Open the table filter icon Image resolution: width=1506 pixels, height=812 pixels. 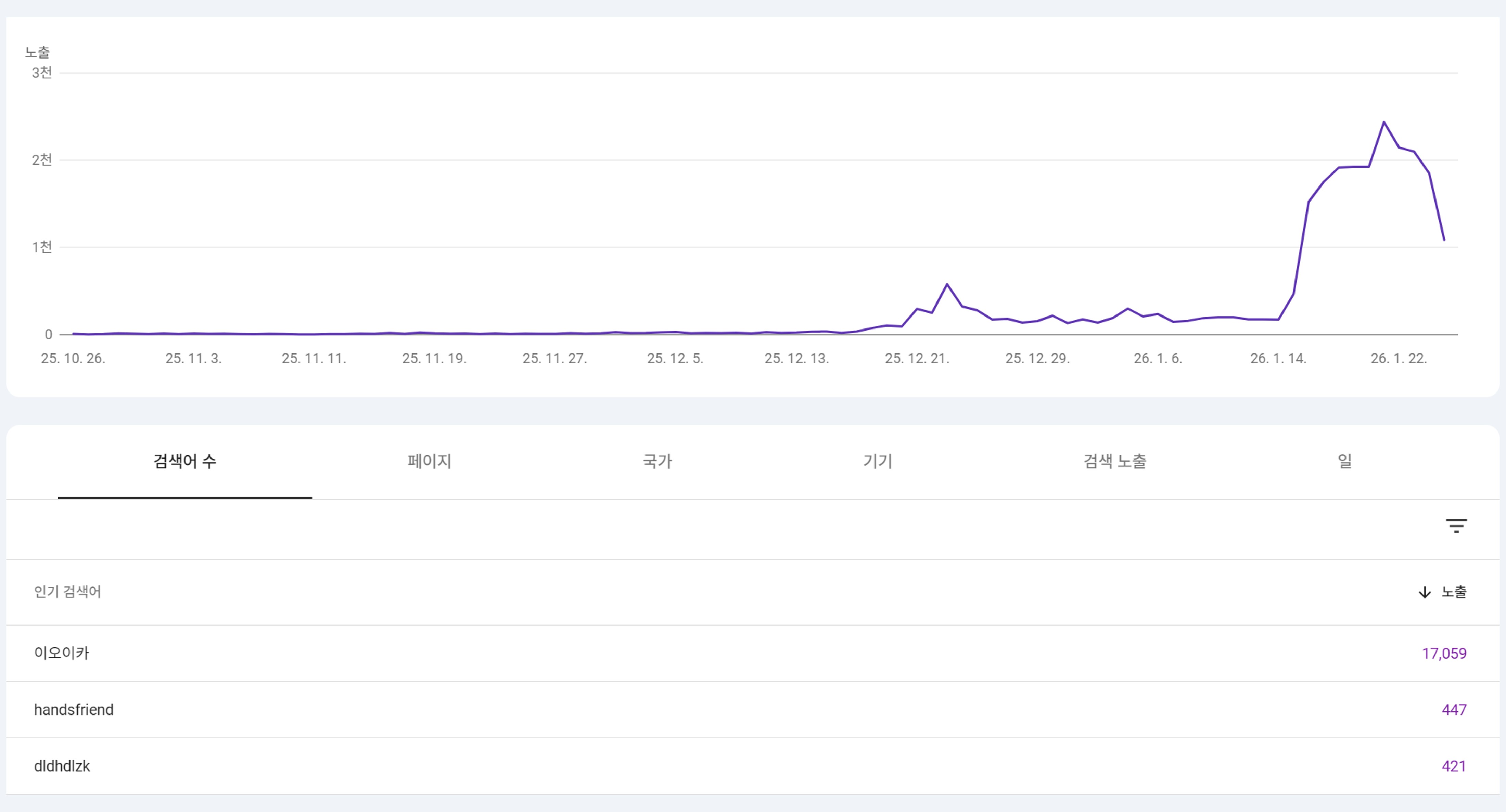pyautogui.click(x=1456, y=526)
